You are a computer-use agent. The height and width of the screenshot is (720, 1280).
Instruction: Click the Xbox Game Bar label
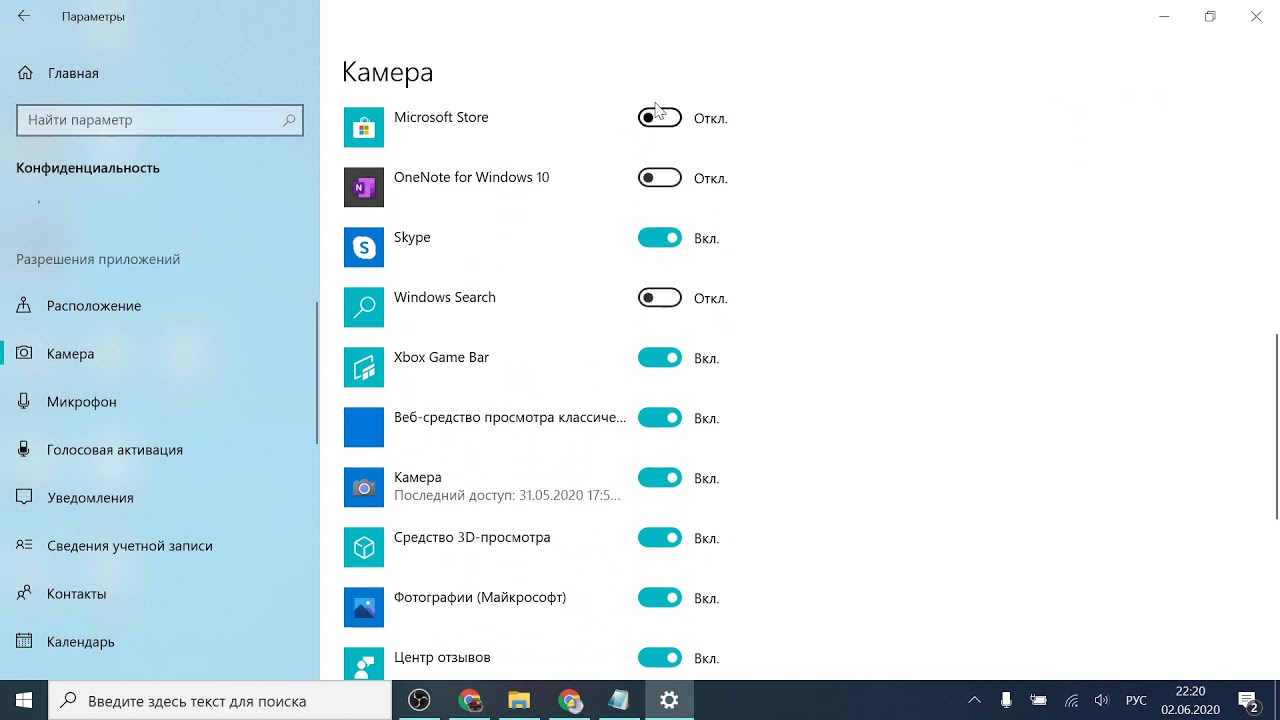click(x=441, y=358)
